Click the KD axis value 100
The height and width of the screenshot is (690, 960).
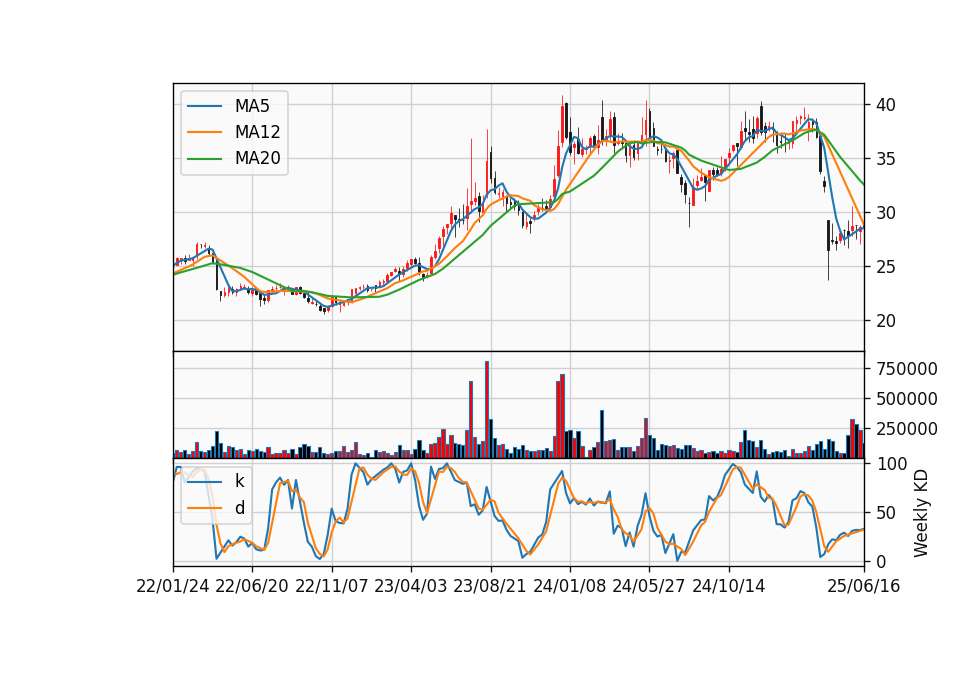891,464
